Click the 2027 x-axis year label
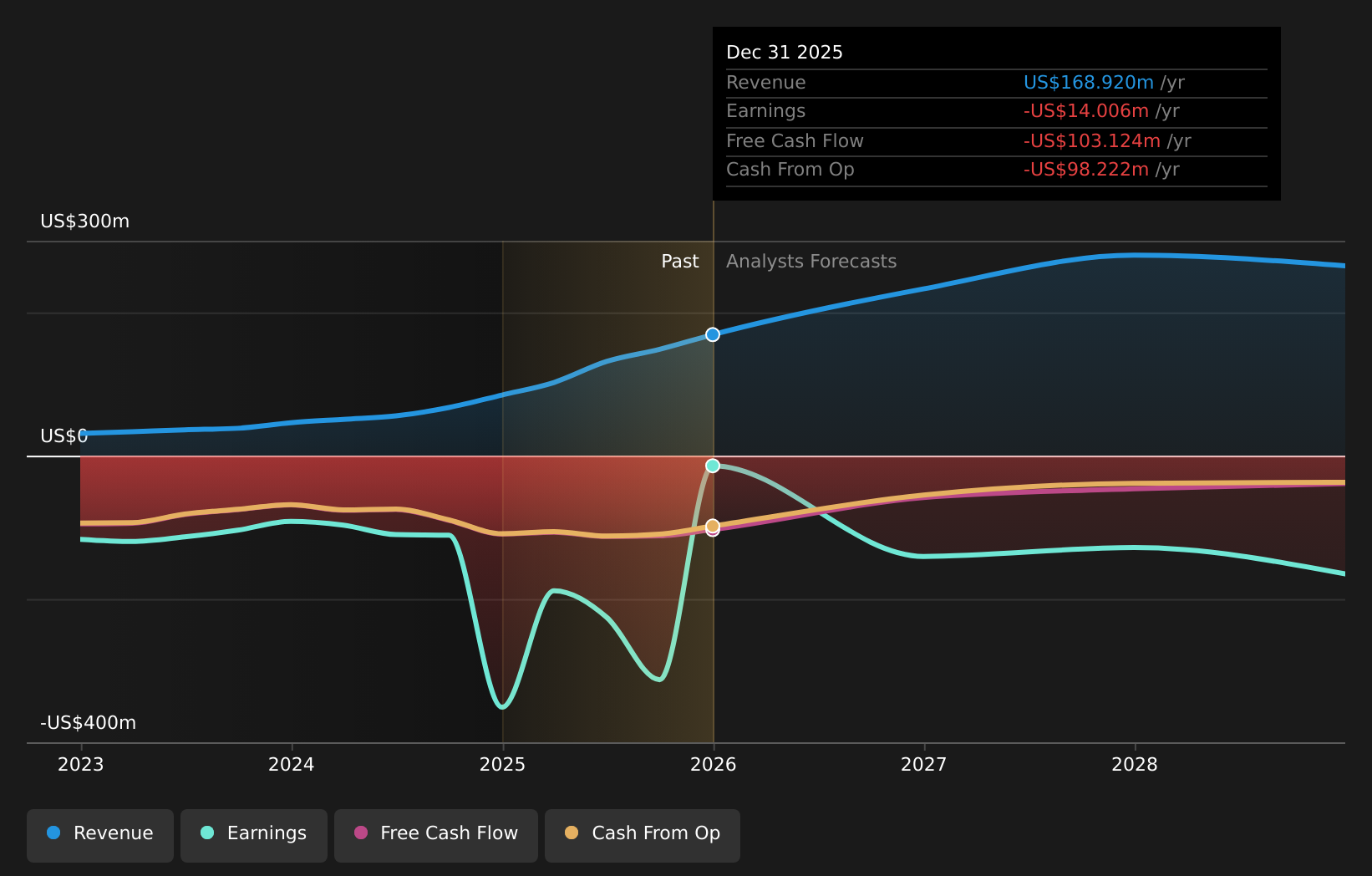The height and width of the screenshot is (876, 1372). (923, 765)
